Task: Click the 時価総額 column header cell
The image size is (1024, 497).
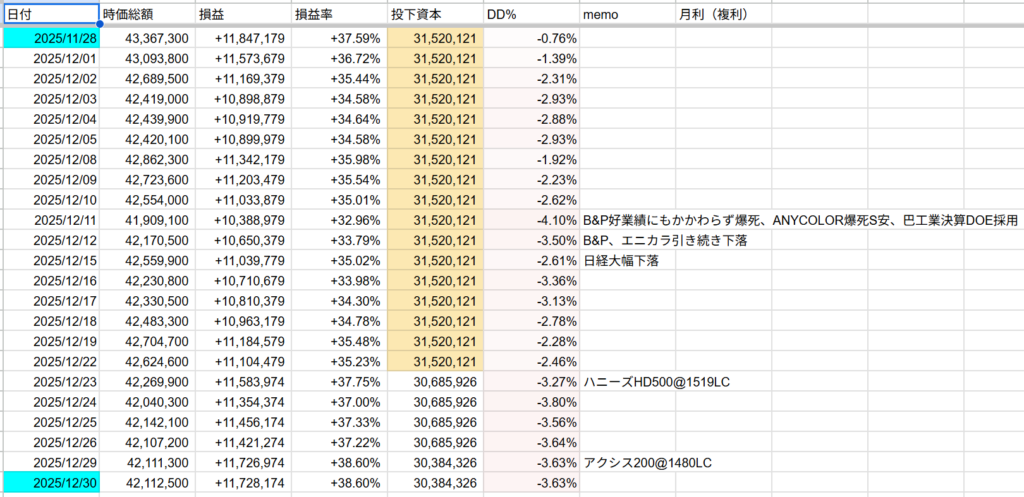Action: click(145, 16)
